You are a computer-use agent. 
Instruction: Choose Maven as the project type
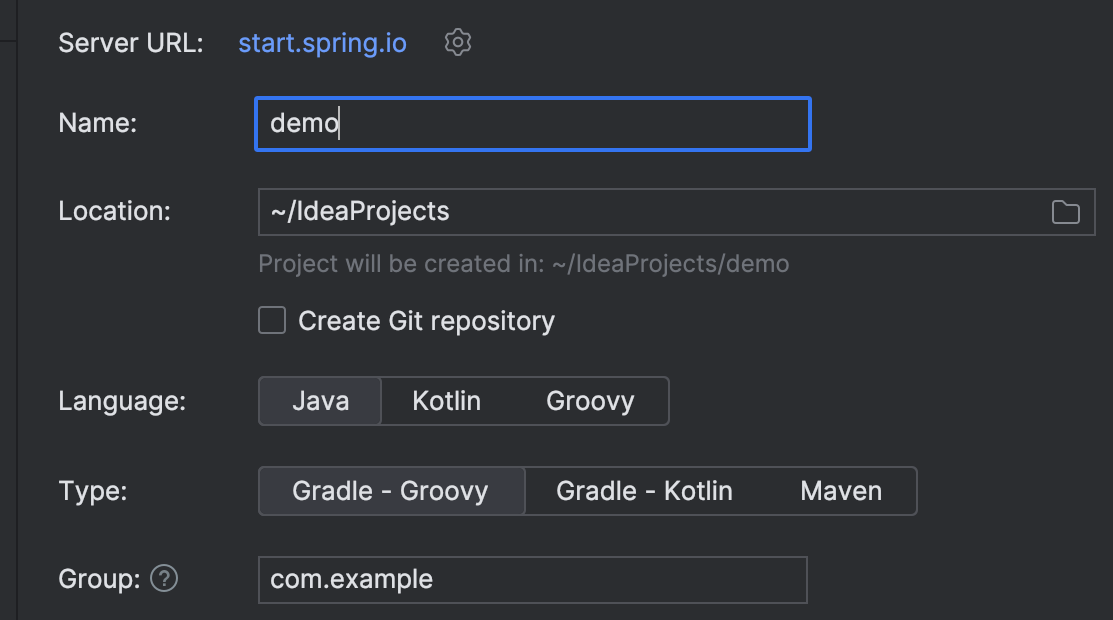point(841,491)
